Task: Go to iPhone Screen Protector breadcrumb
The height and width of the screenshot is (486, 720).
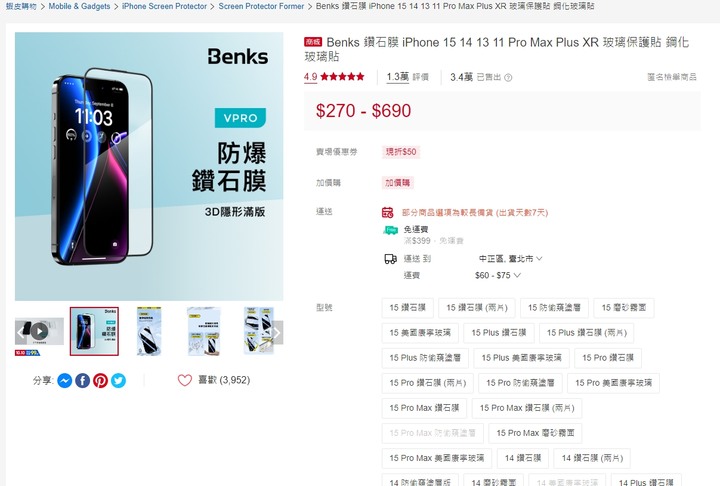Action: pyautogui.click(x=164, y=6)
